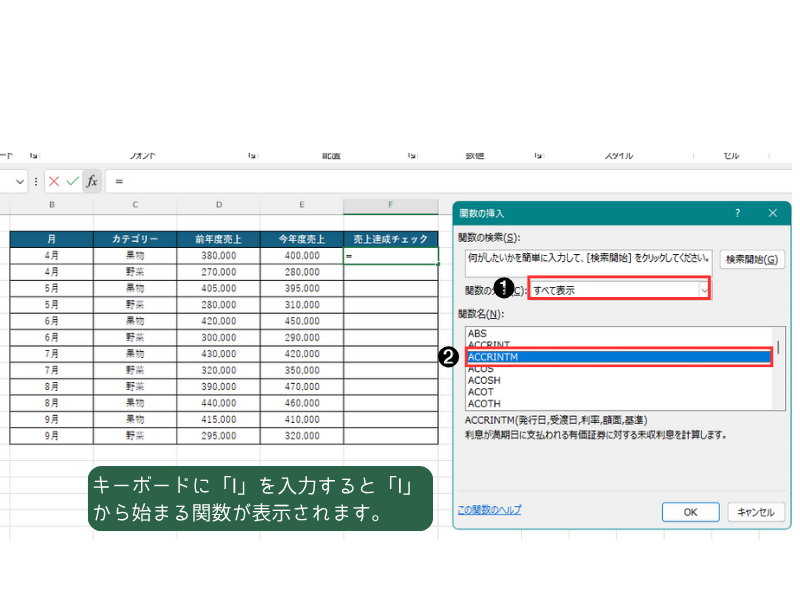Close the 関数の挿入 dialog with X
This screenshot has width=800, height=600.
tap(772, 213)
